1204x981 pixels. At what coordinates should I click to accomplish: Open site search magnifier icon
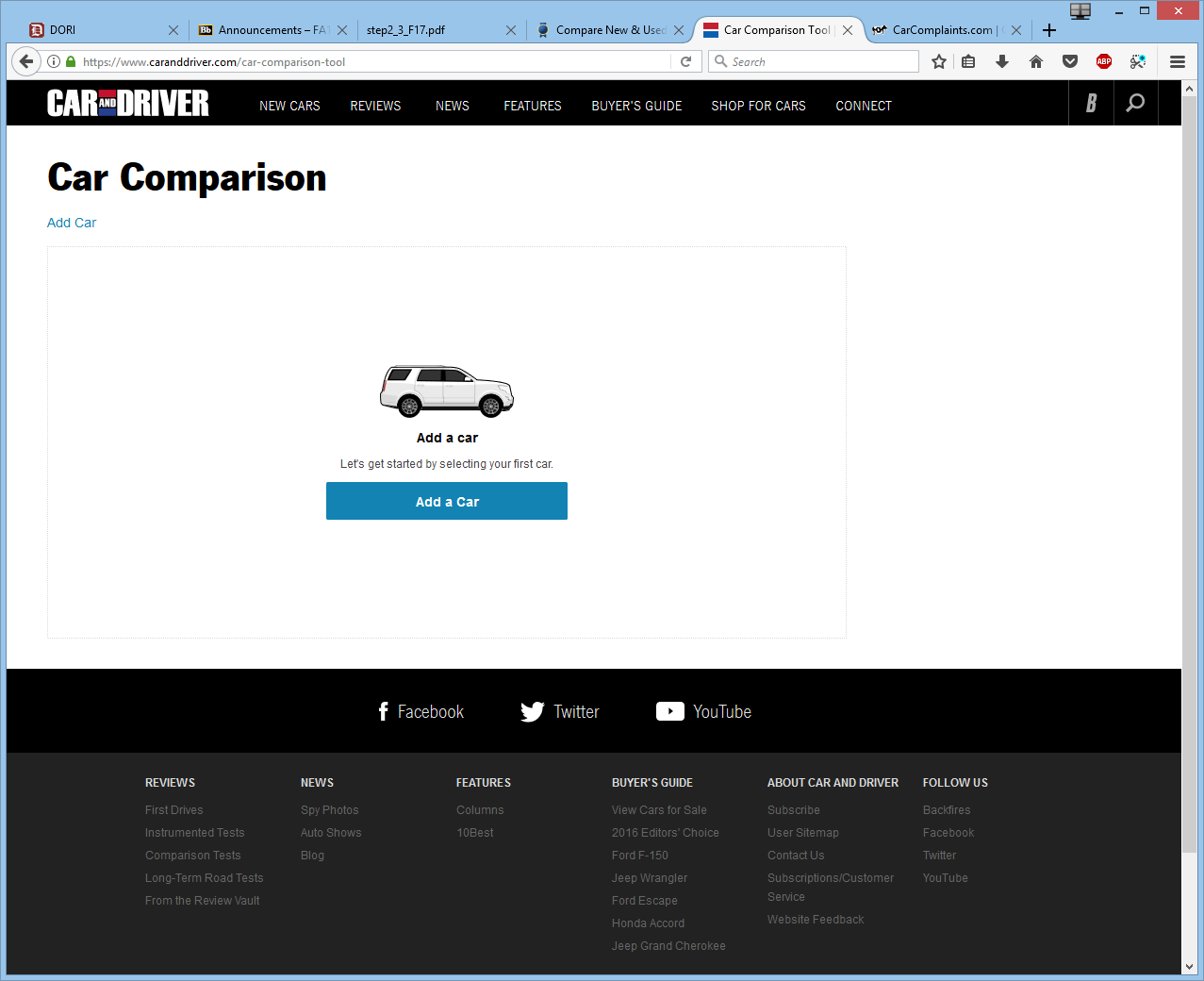coord(1136,103)
